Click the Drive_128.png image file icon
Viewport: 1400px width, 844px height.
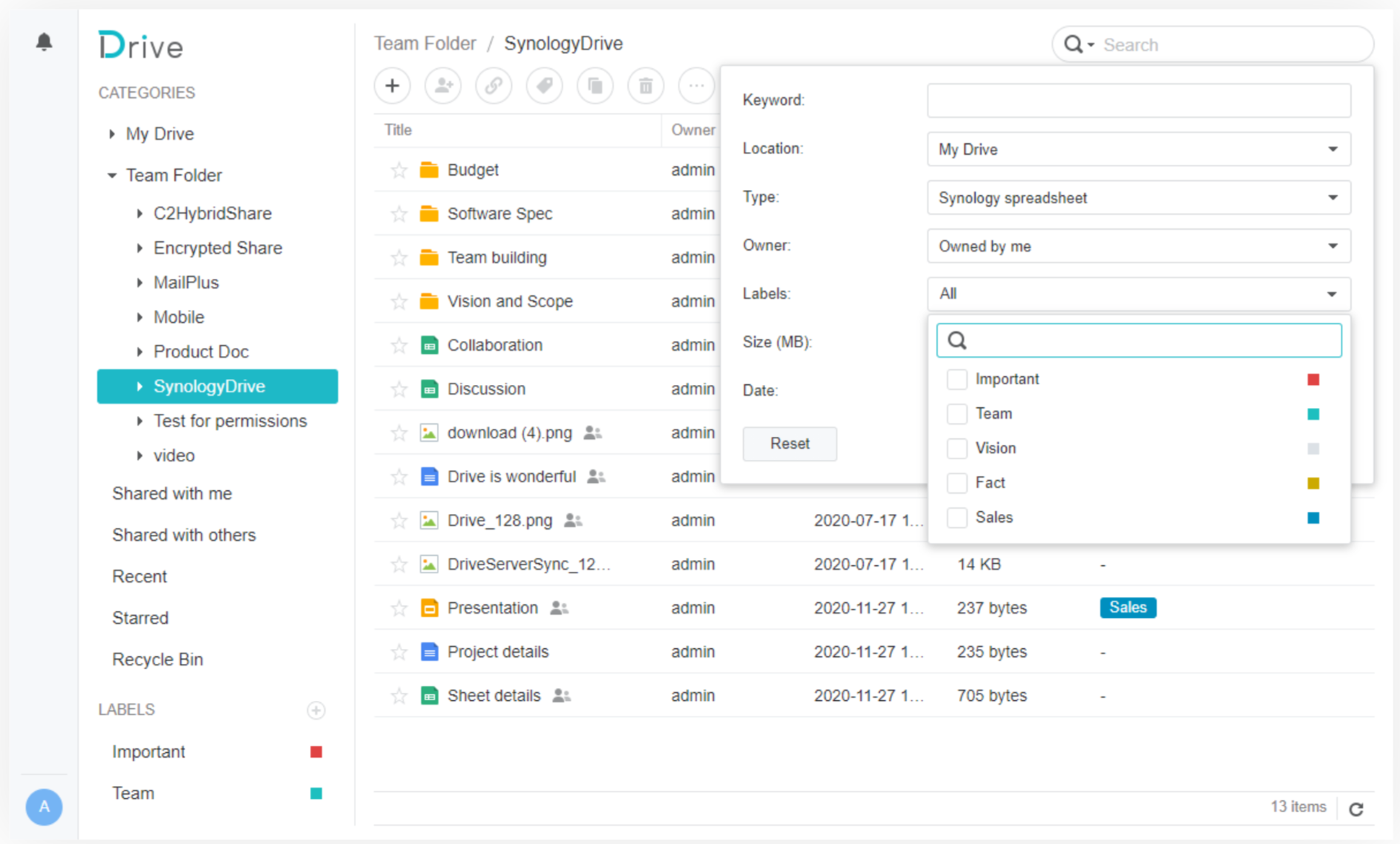coord(429,521)
